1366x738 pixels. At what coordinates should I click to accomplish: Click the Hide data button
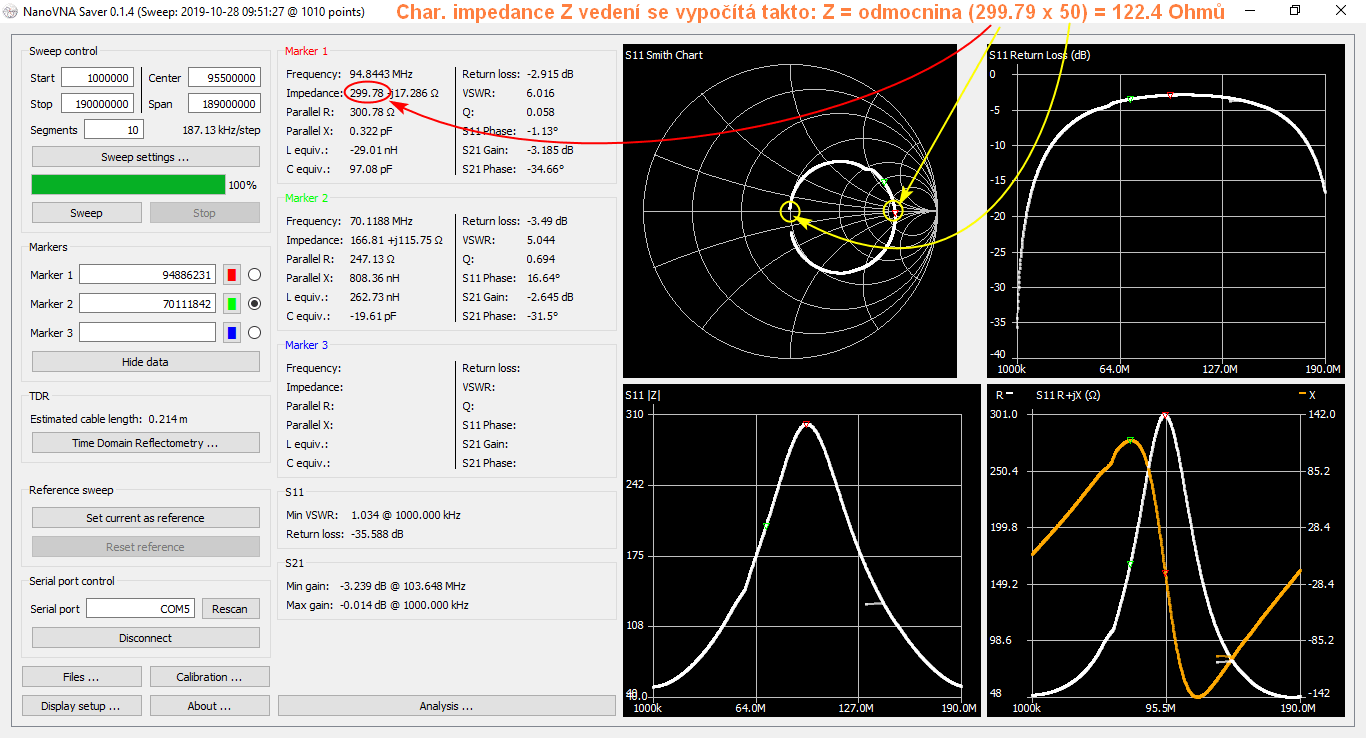(145, 362)
